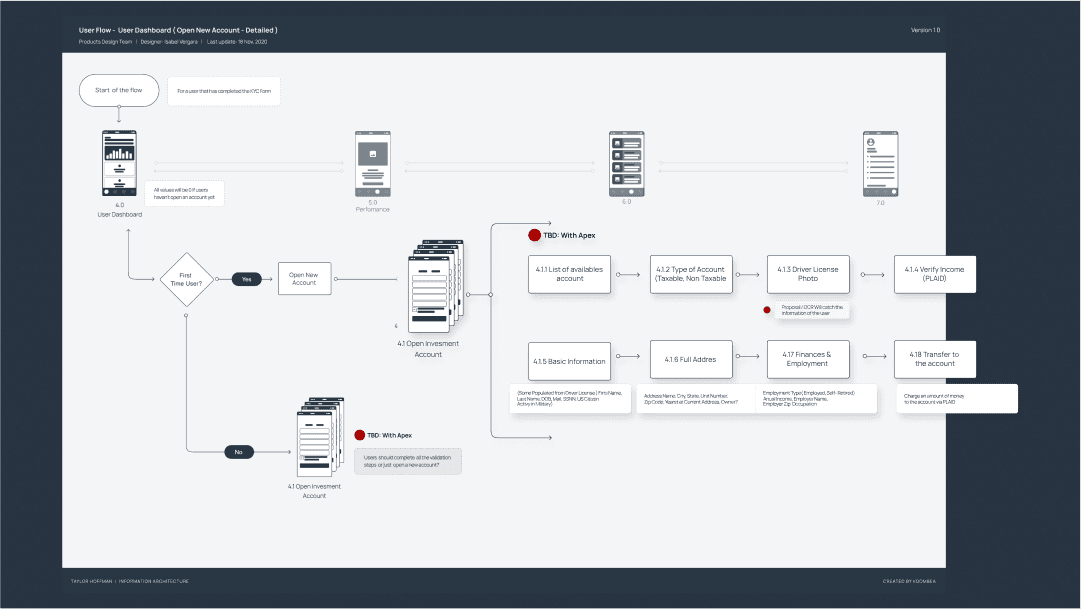Click the 'All values will be 0' note

click(184, 194)
